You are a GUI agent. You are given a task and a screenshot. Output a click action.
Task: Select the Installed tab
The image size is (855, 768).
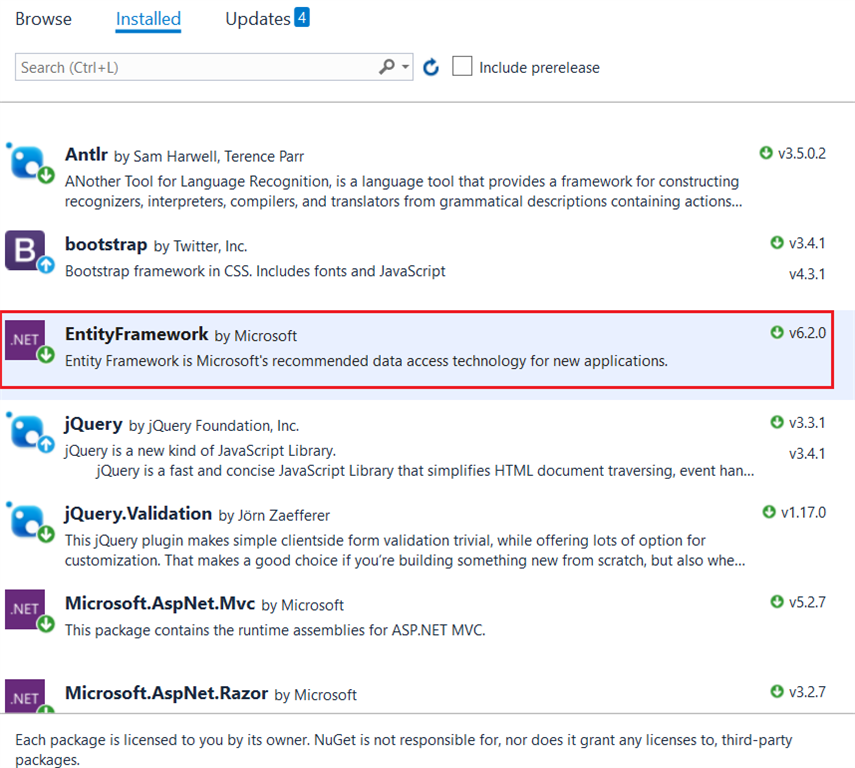[148, 19]
